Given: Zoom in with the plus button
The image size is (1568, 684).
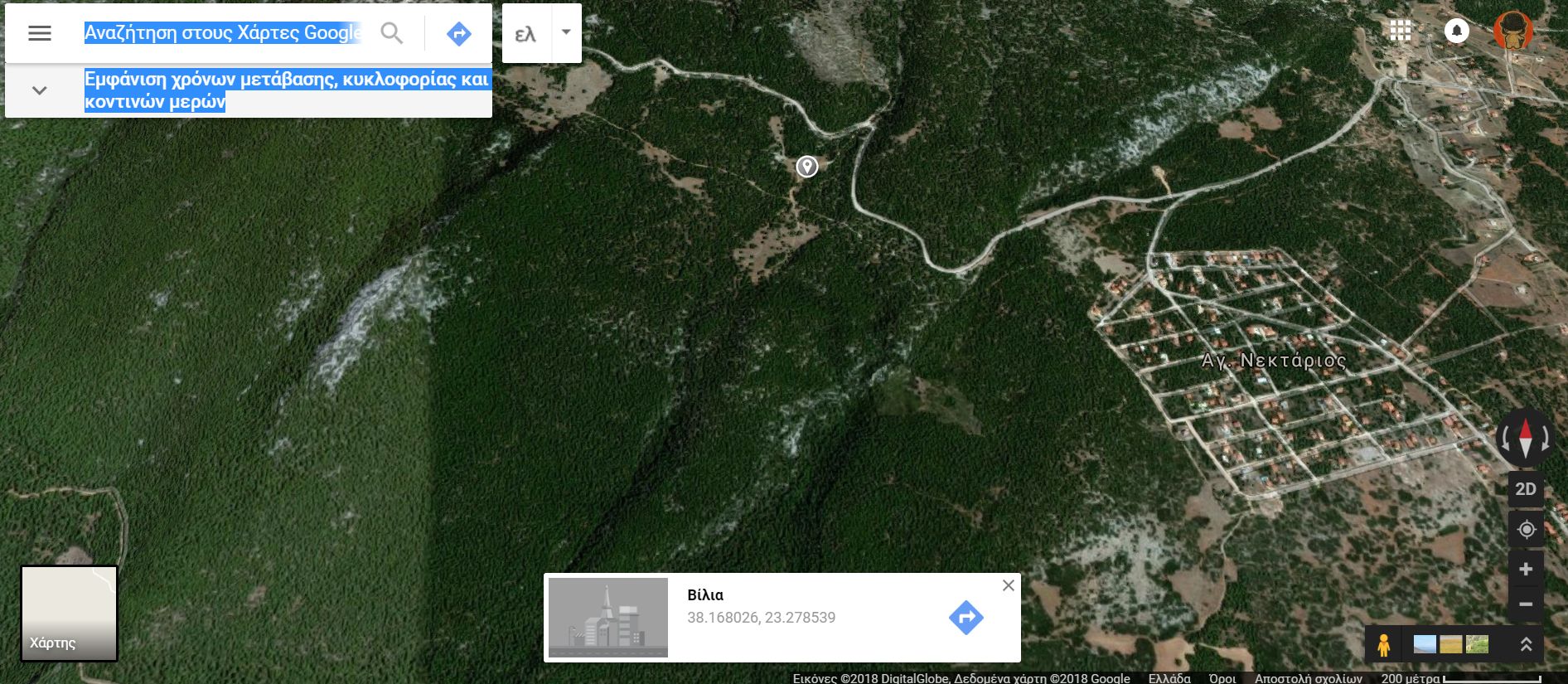Looking at the screenshot, I should pyautogui.click(x=1526, y=569).
